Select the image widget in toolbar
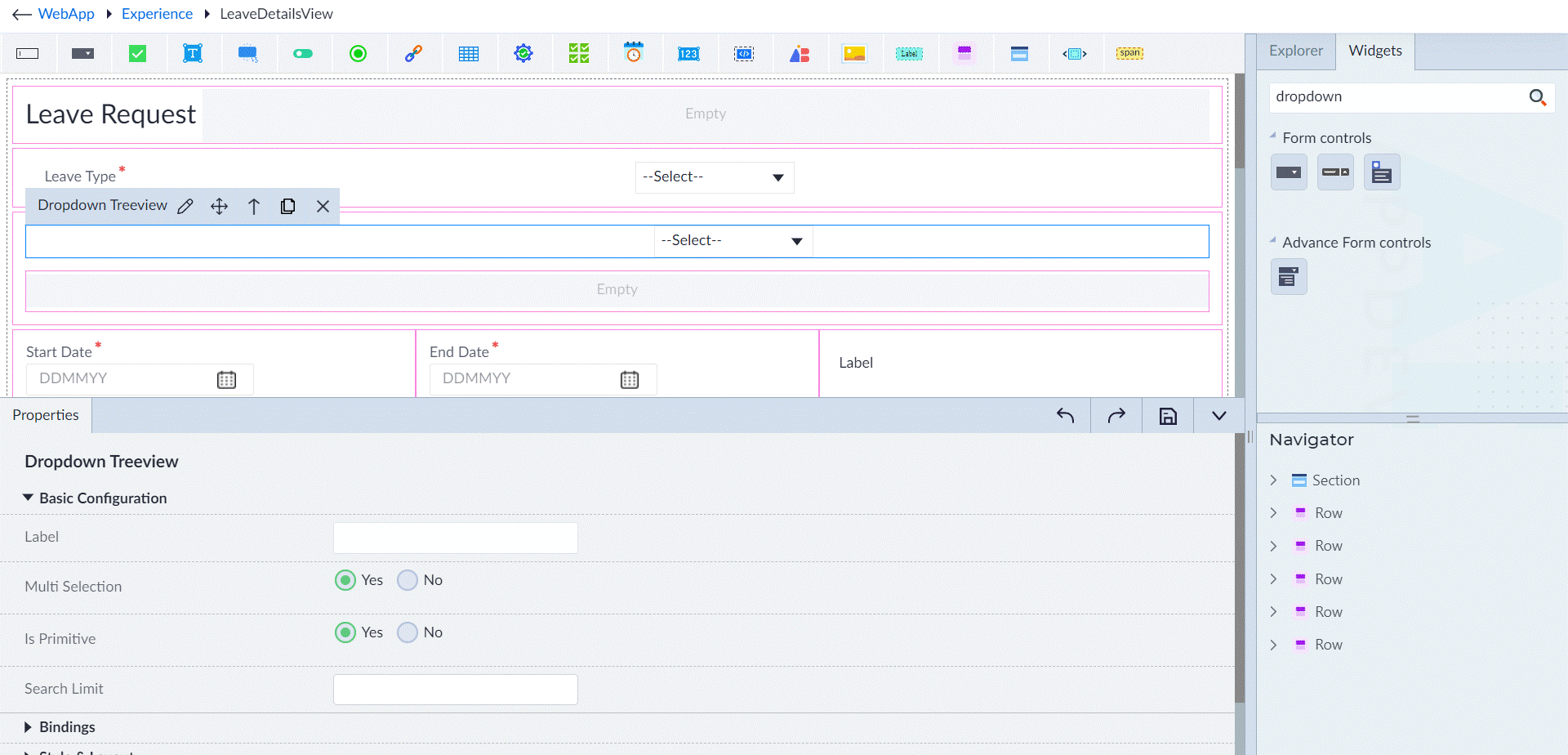 click(x=854, y=54)
